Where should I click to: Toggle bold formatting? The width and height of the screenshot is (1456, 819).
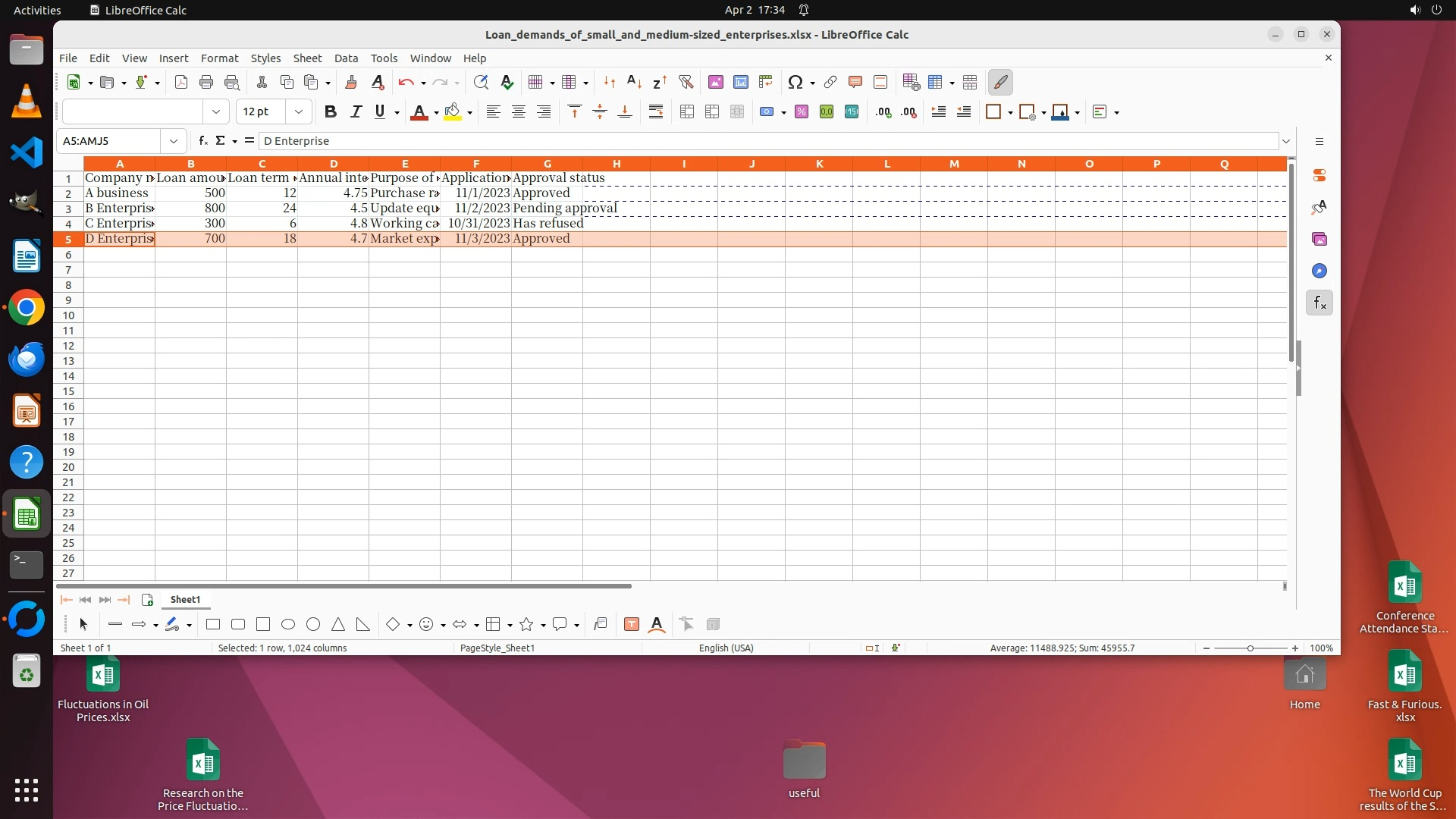coord(330,111)
